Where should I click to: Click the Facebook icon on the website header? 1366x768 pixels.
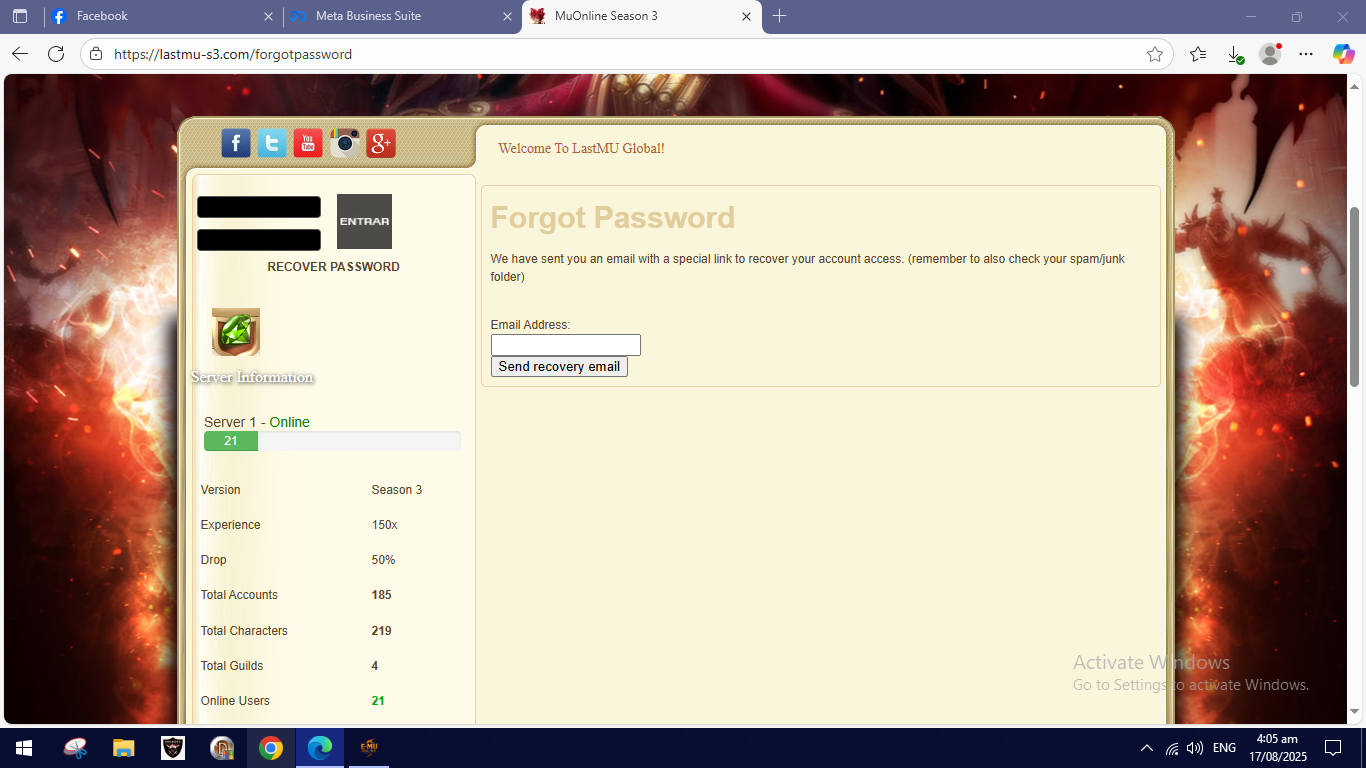pos(236,143)
